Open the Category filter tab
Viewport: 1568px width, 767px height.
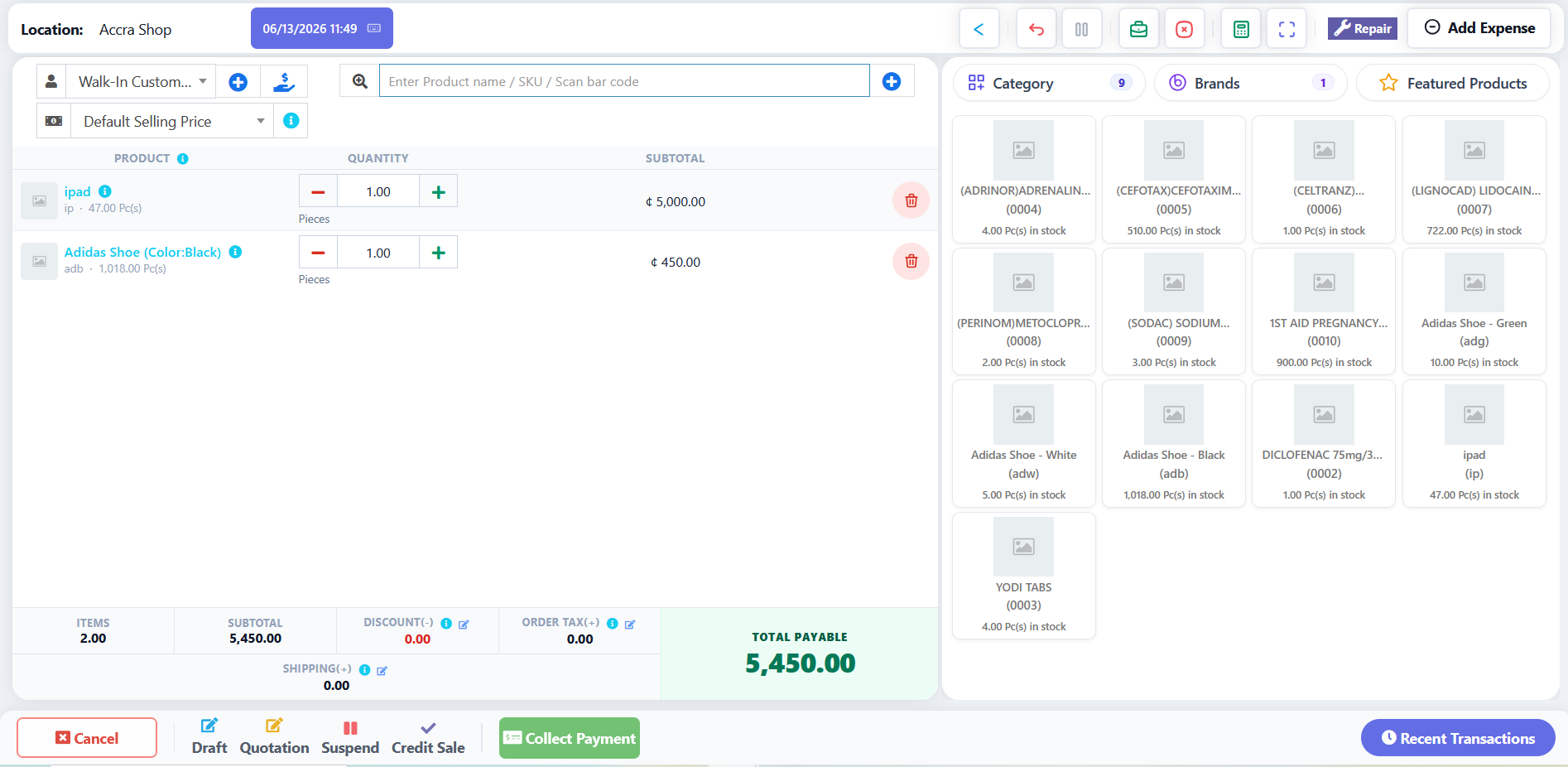(1049, 83)
